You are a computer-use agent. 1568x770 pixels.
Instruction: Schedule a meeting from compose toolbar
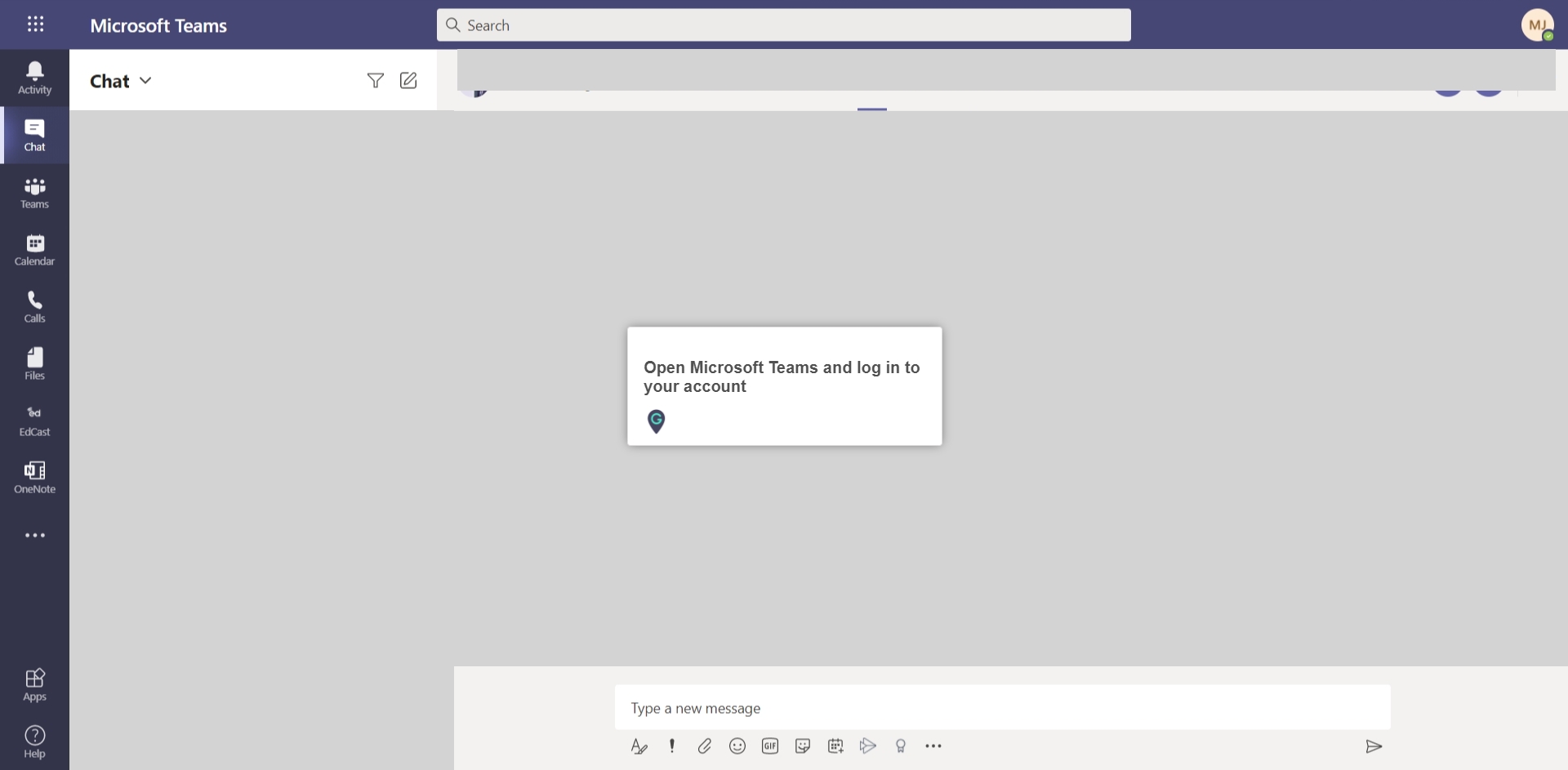[835, 746]
